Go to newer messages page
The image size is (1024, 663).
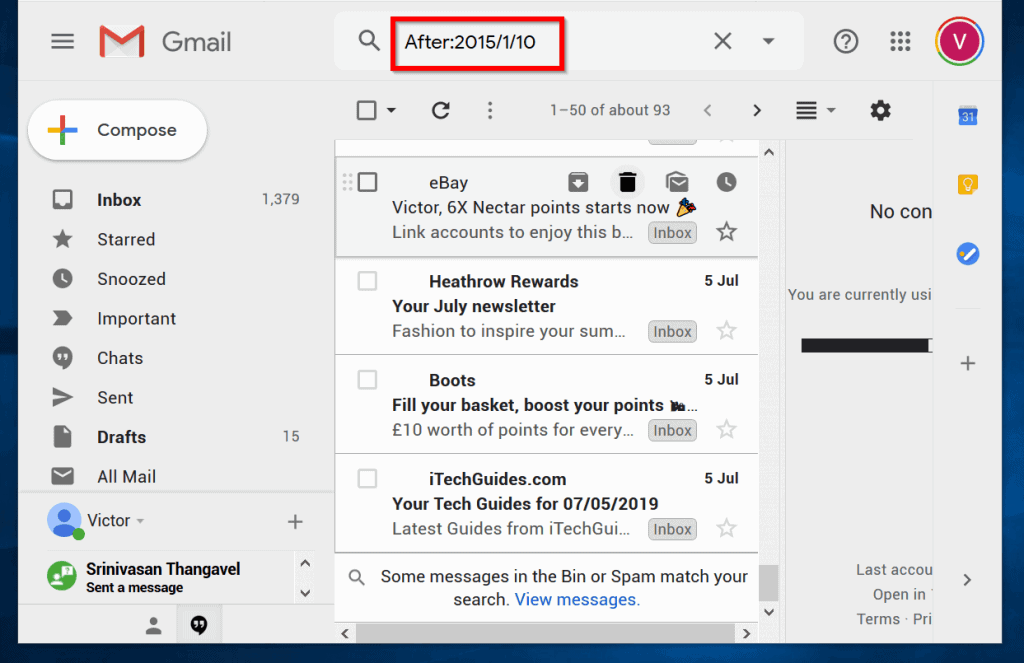pyautogui.click(x=707, y=110)
